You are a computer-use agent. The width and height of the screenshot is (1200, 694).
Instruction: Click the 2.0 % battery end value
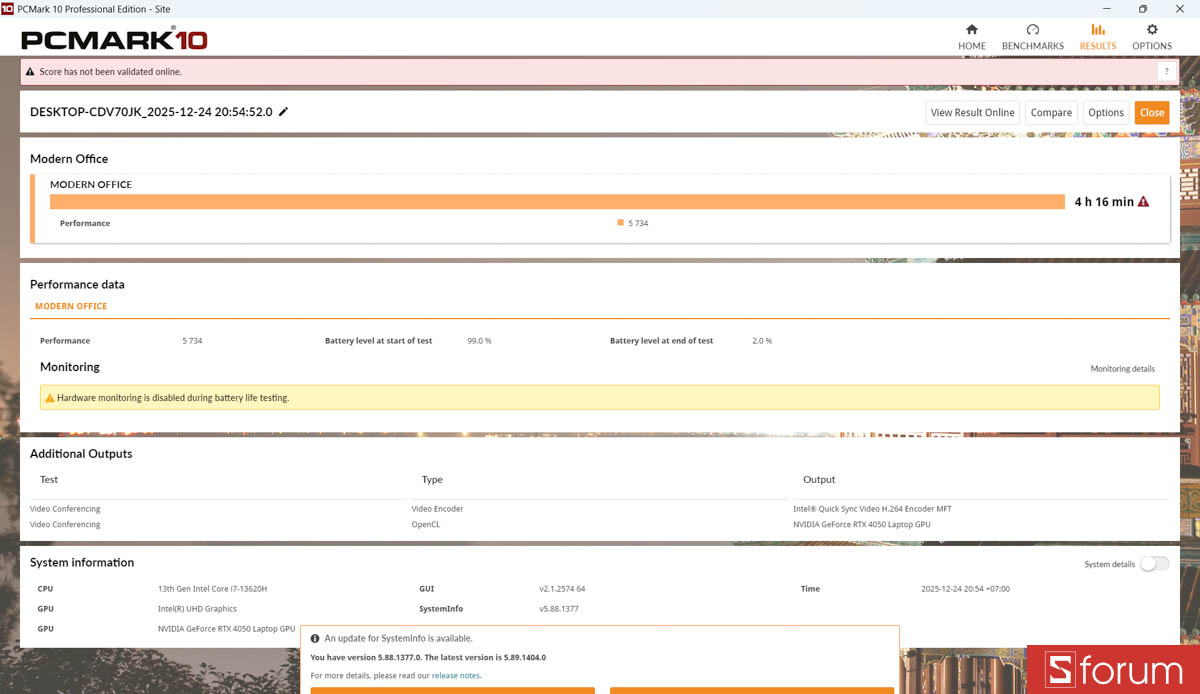tap(762, 341)
